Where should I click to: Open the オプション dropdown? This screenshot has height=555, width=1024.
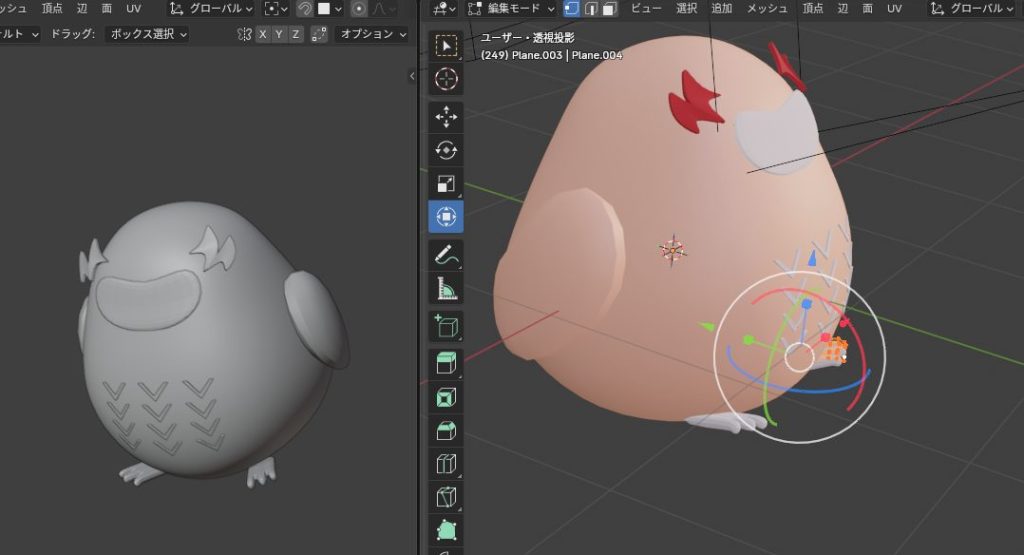(373, 34)
